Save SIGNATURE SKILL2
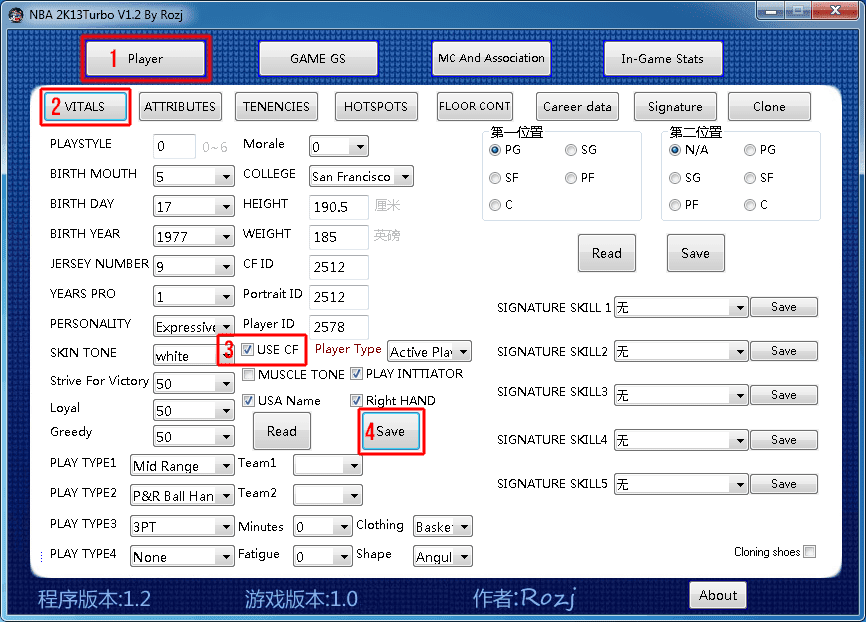Screen dimensions: 866x622 (784, 351)
